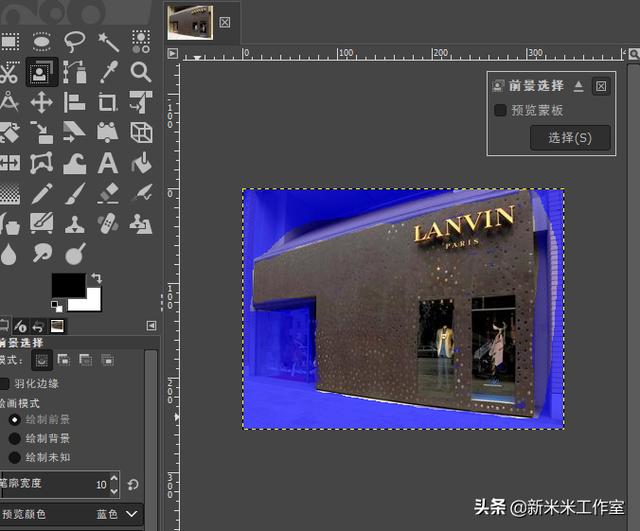
Task: Select the Warp Transform tool
Action: point(75,164)
